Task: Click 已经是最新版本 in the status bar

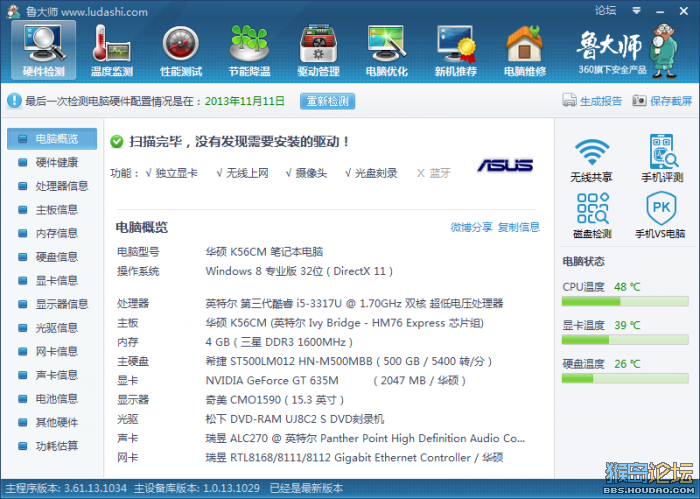Action: (x=306, y=488)
